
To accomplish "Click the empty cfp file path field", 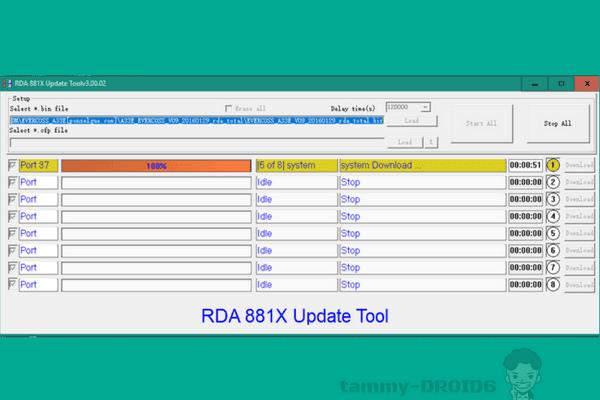I will [197, 142].
